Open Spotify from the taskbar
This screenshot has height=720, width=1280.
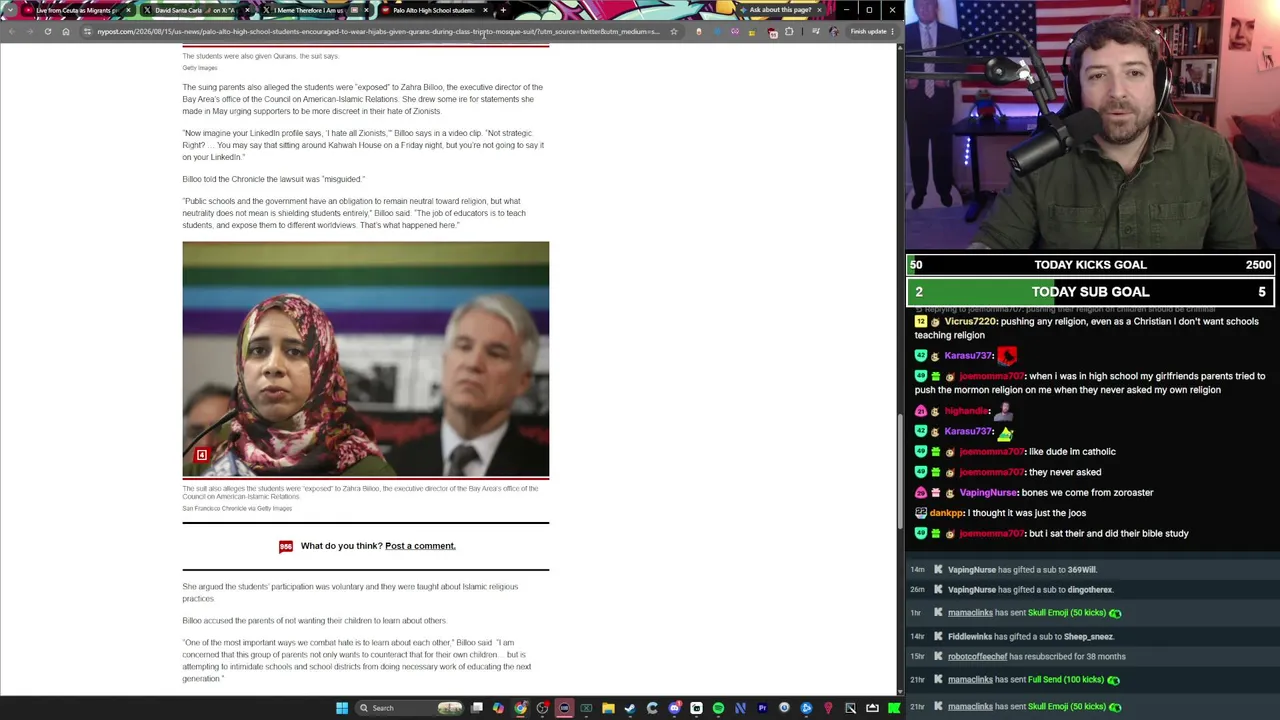pos(718,708)
